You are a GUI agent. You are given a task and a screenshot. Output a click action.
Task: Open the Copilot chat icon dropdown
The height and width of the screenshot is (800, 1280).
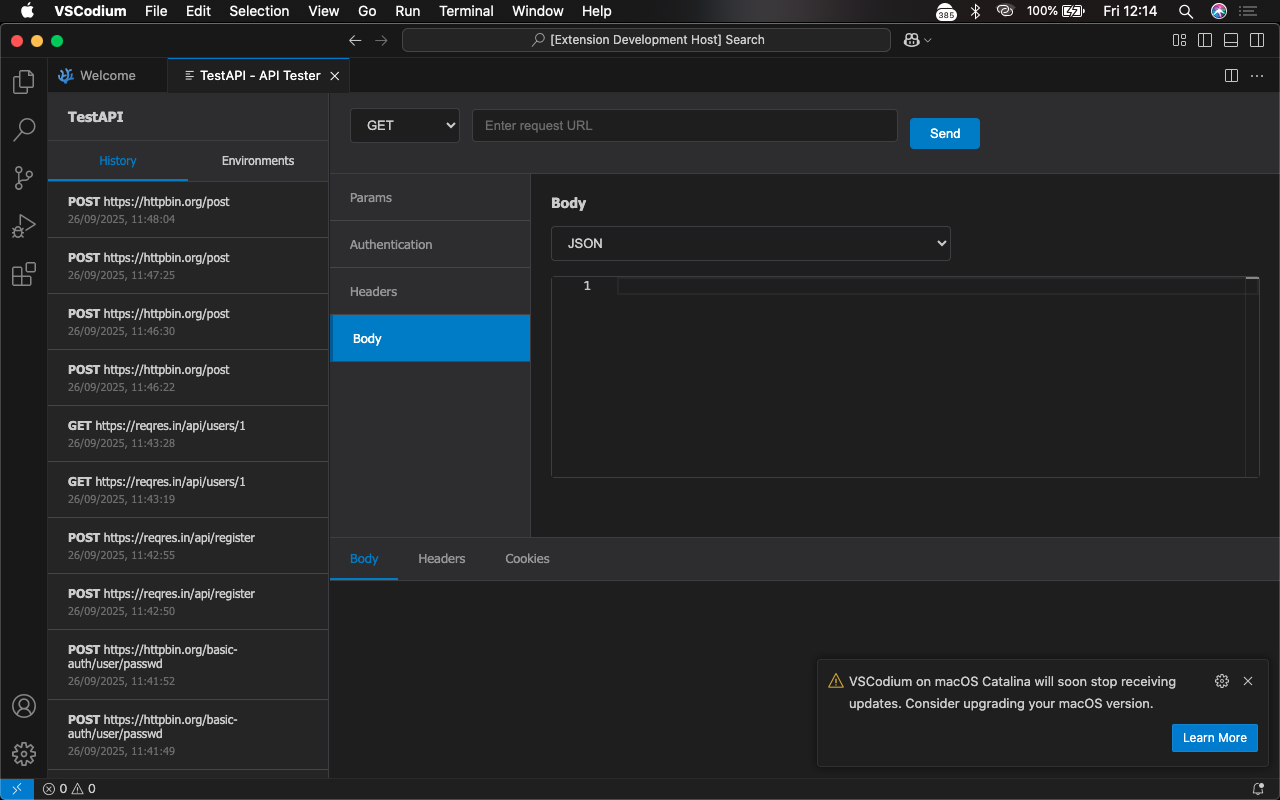[x=917, y=40]
